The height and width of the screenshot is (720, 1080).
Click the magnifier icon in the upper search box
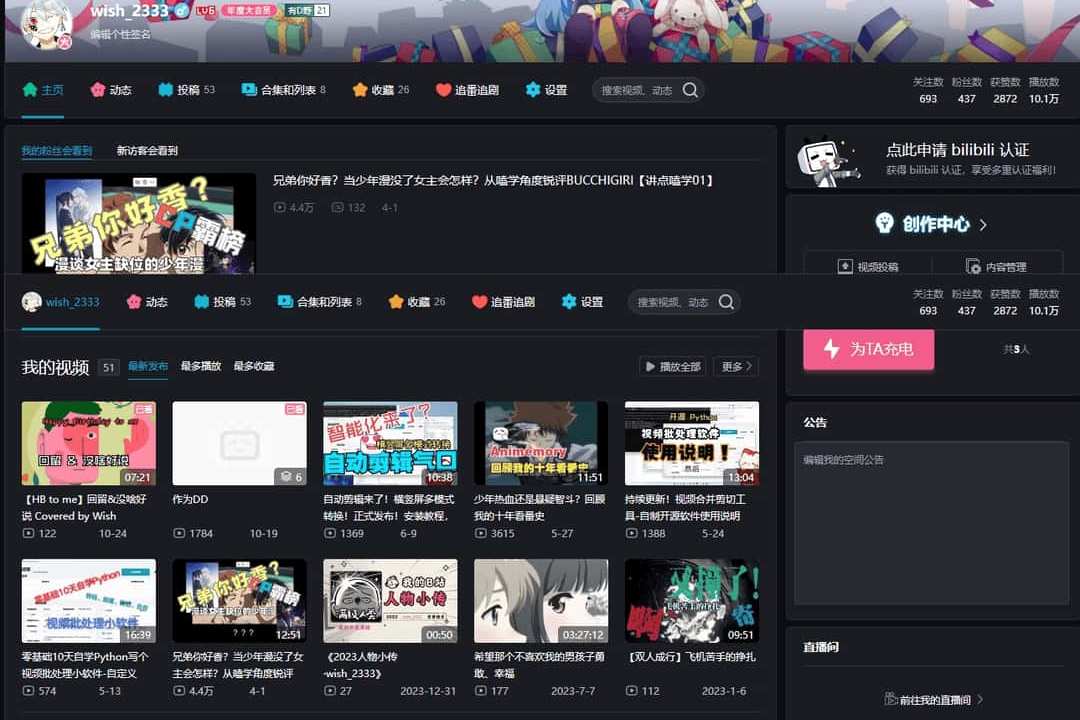pyautogui.click(x=690, y=90)
